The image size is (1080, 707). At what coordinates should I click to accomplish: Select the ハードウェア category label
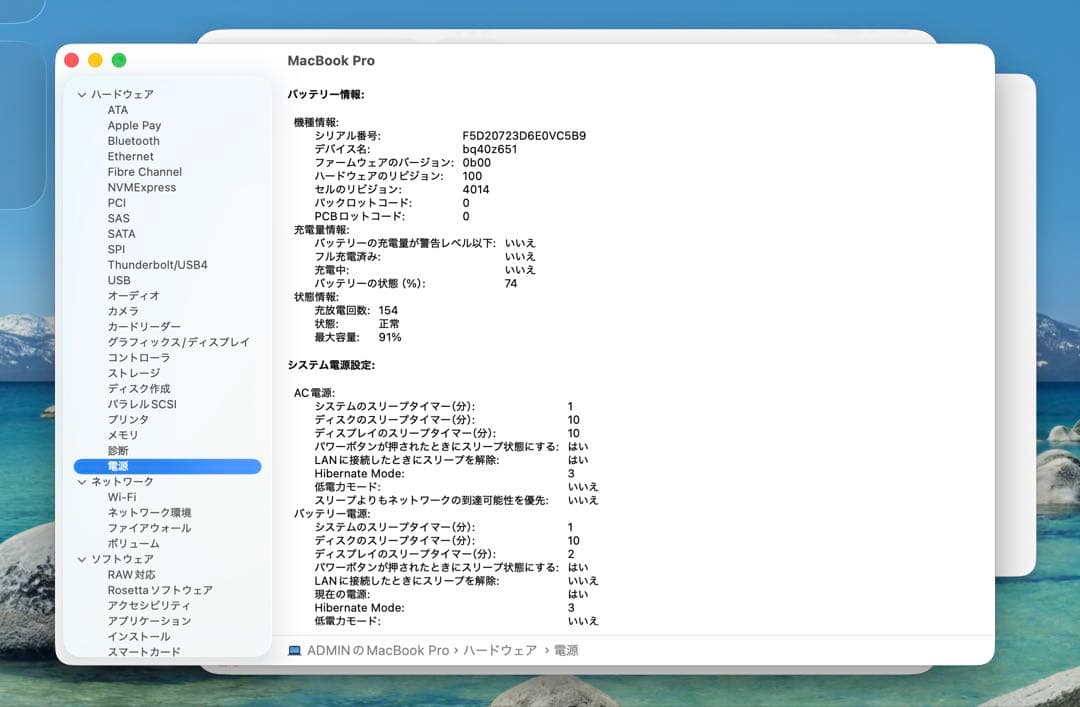click(x=122, y=94)
